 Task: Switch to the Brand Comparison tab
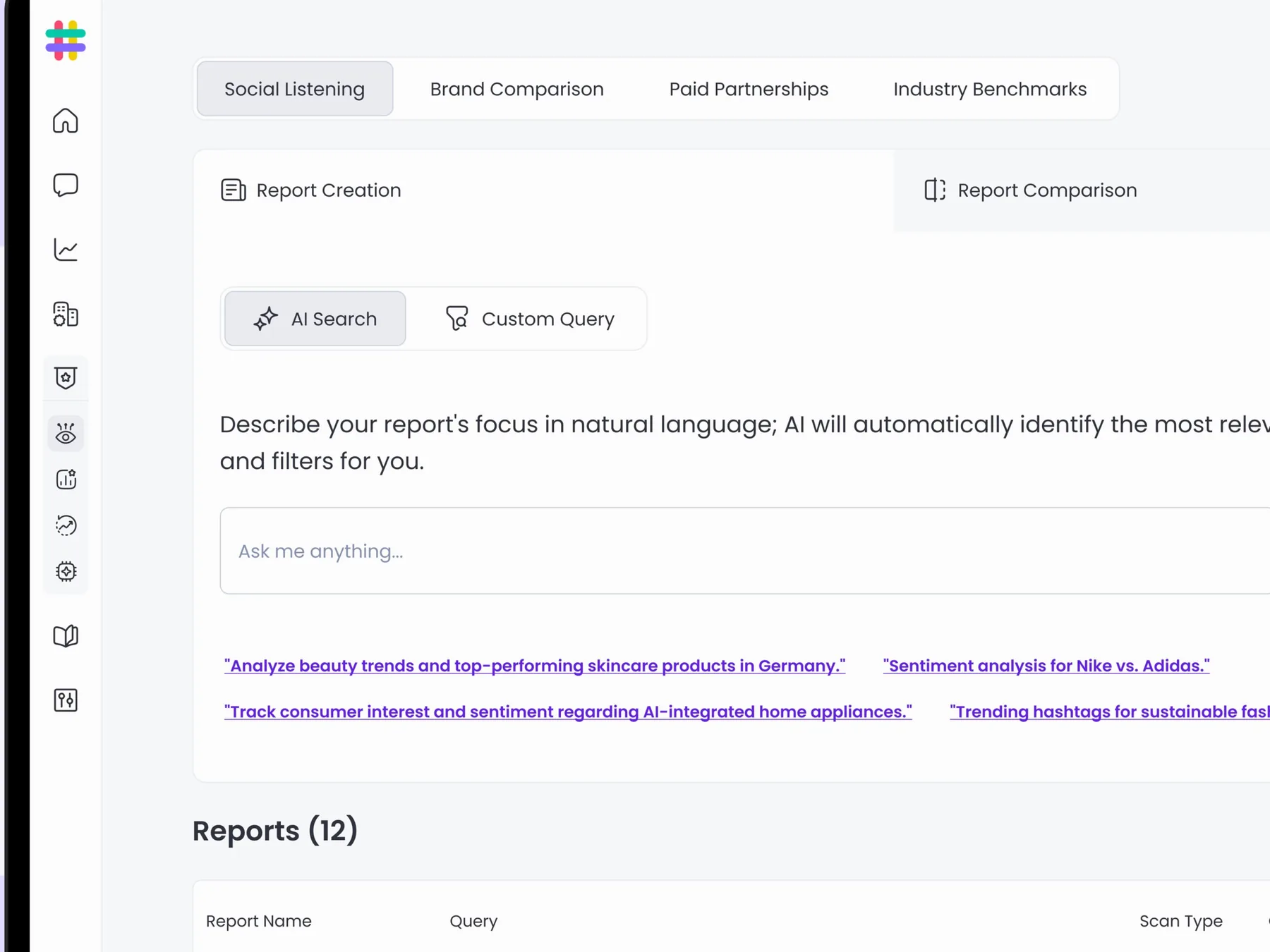coord(517,89)
